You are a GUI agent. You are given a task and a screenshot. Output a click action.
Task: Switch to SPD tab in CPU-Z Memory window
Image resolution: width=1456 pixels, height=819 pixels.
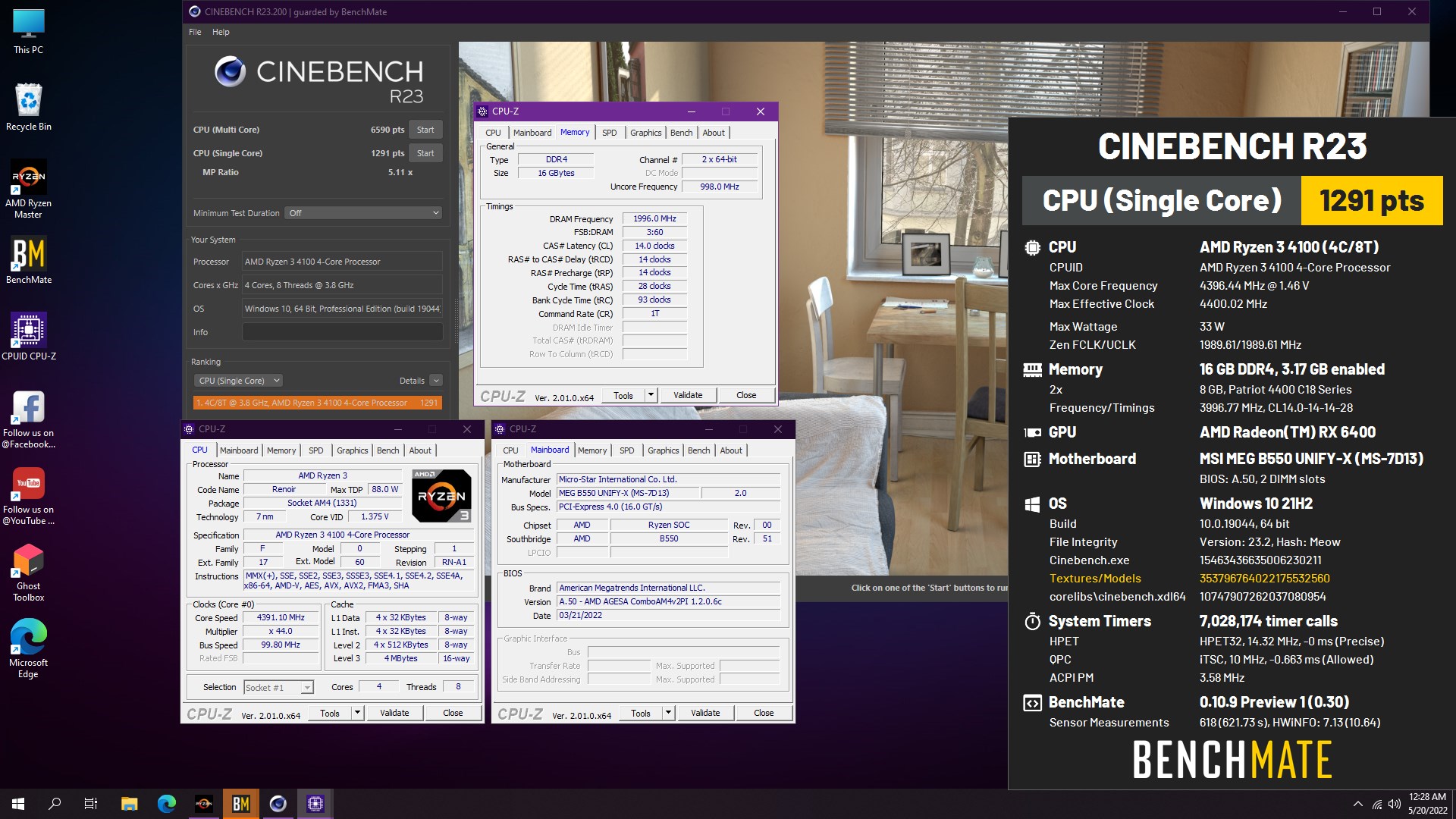click(610, 133)
